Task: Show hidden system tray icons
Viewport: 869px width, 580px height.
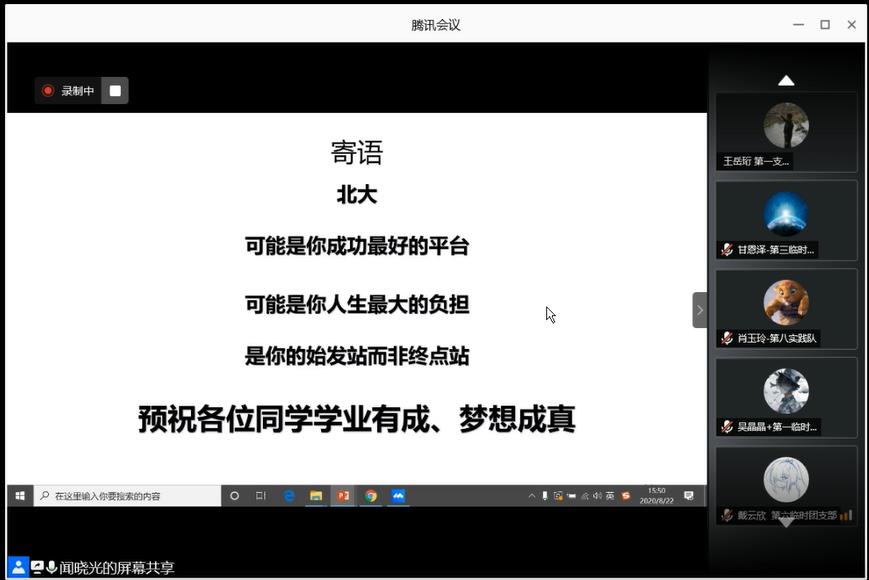Action: pos(532,496)
